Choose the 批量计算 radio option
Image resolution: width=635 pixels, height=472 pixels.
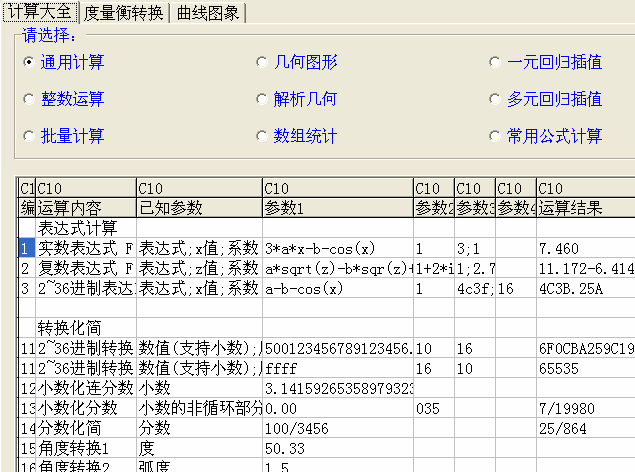pyautogui.click(x=29, y=136)
